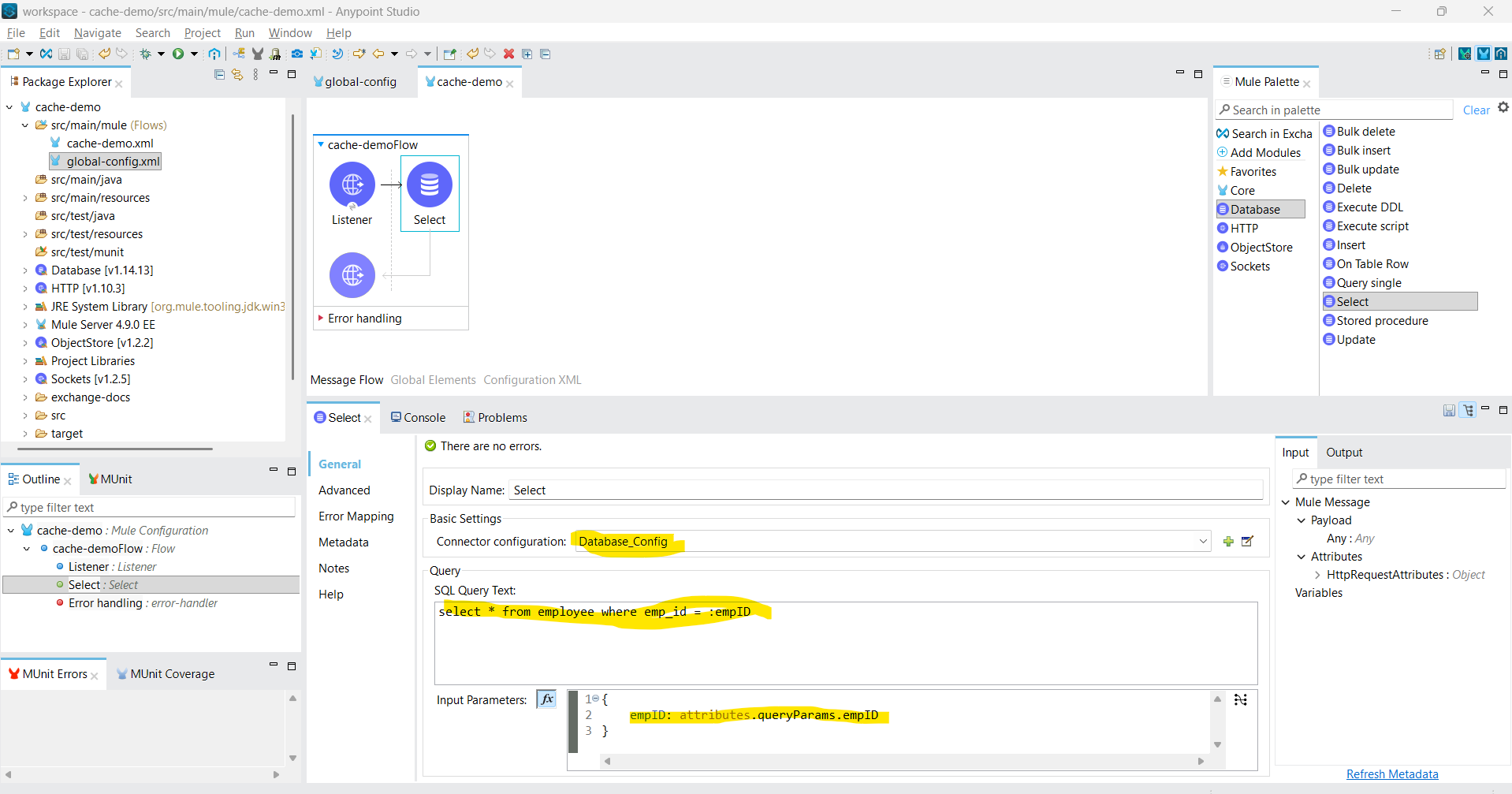Open the Problems tab
Viewport: 1512px width, 794px height.
click(x=496, y=418)
